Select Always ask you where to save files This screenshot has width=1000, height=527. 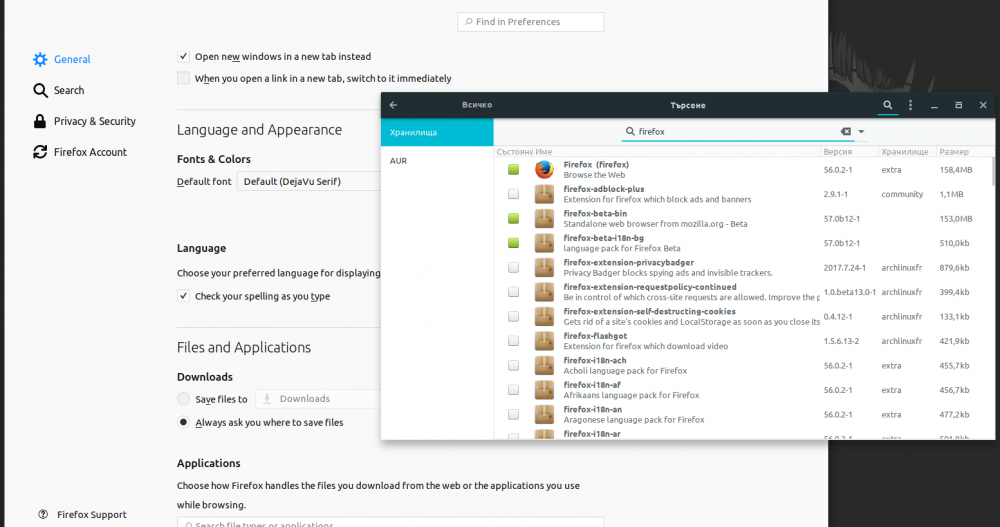(183, 422)
